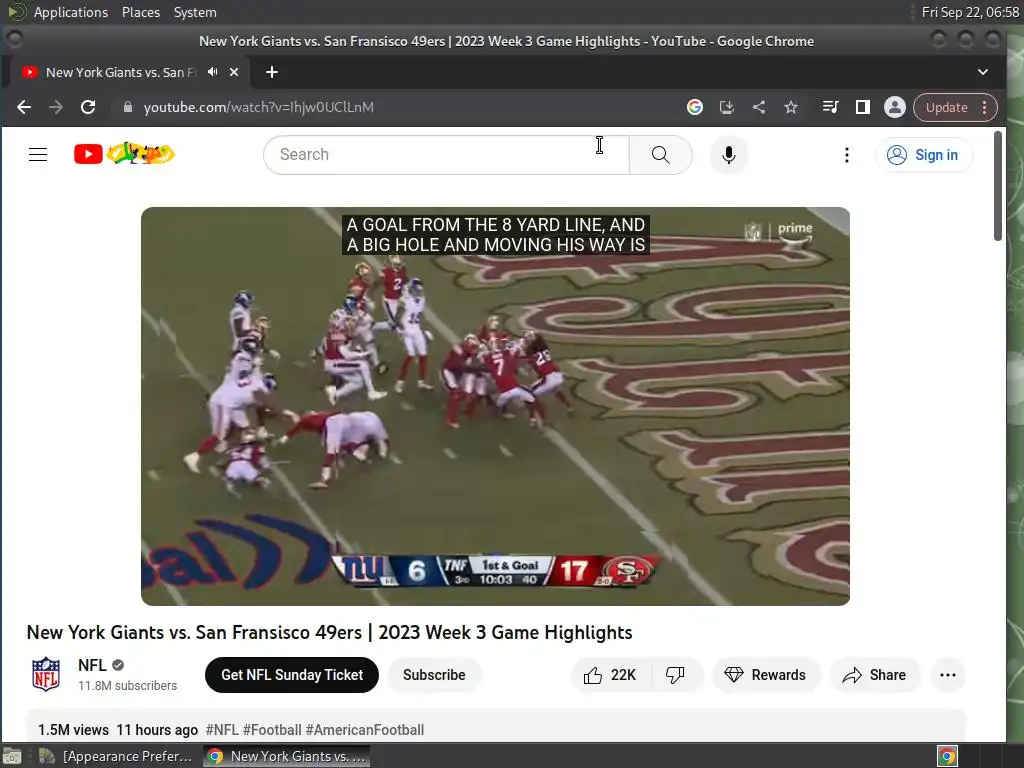The width and height of the screenshot is (1024, 768).
Task: Click the magnifier search button
Action: 660,155
